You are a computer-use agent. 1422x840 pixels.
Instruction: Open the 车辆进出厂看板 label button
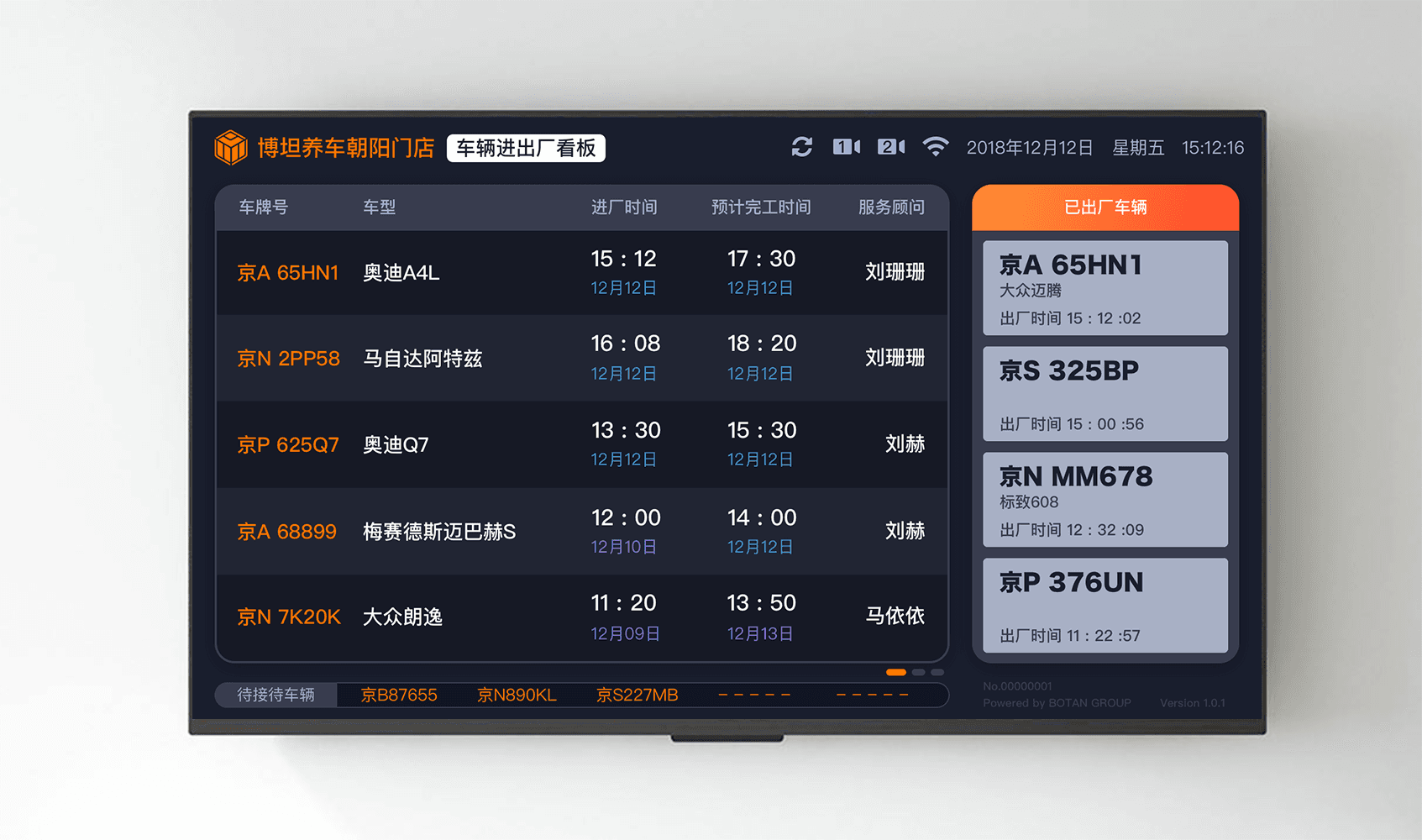click(x=526, y=148)
